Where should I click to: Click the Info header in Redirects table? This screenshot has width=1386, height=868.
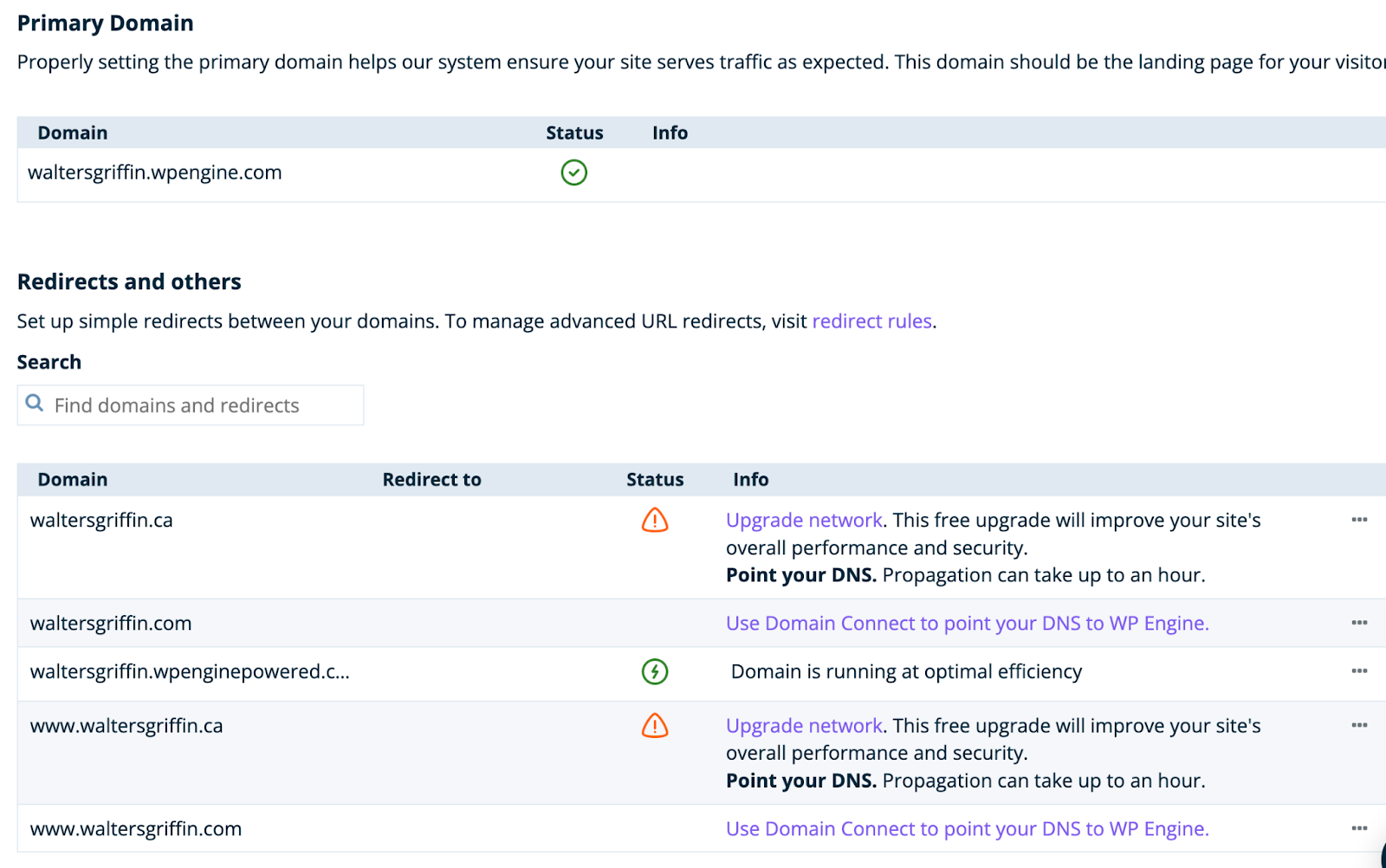pos(750,479)
